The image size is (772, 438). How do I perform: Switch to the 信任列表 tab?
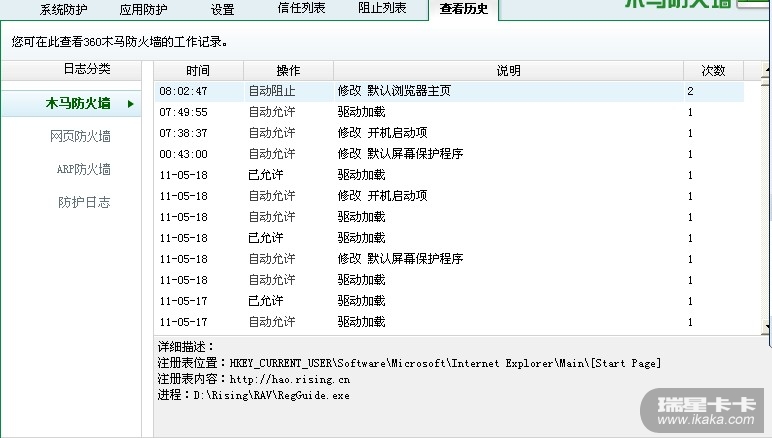pyautogui.click(x=301, y=8)
